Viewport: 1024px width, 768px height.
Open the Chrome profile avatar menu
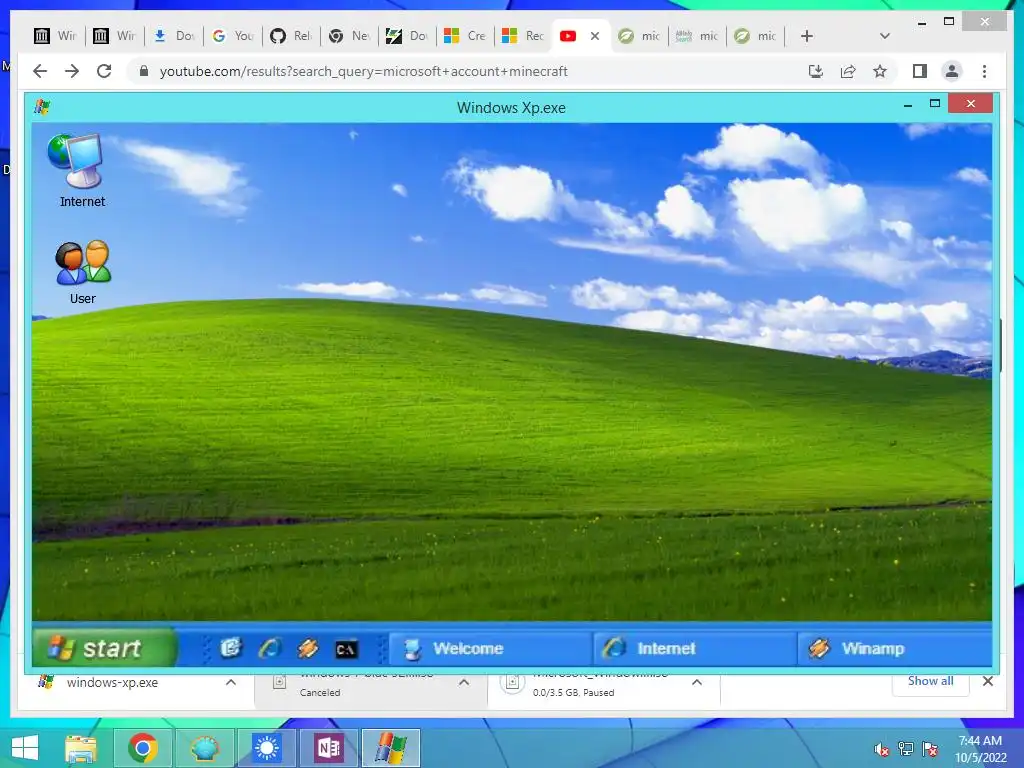point(952,71)
